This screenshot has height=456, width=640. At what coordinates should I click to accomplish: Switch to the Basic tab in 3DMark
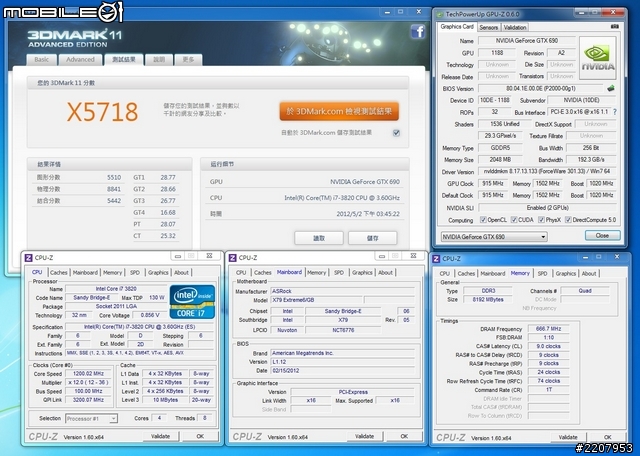point(41,60)
